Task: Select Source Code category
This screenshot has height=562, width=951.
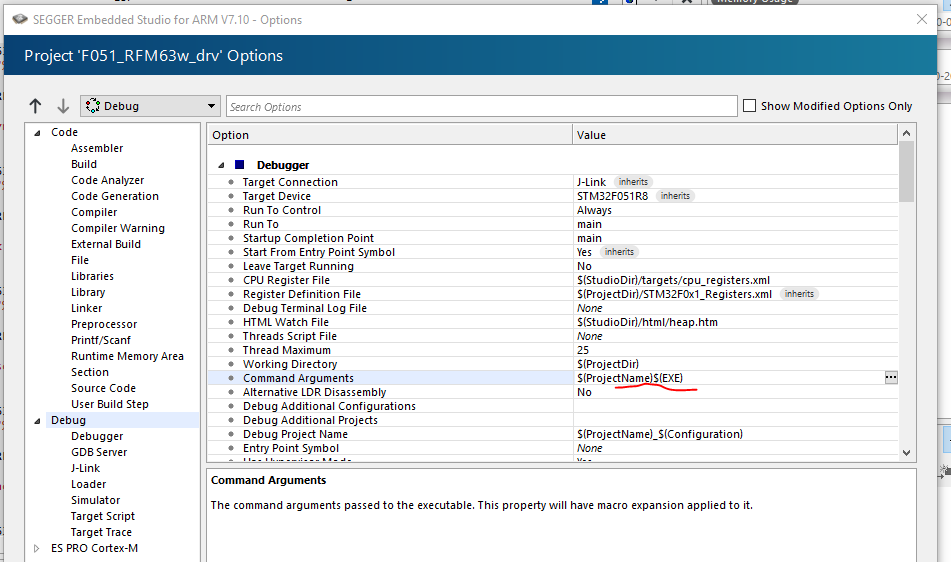Action: pyautogui.click(x=103, y=388)
